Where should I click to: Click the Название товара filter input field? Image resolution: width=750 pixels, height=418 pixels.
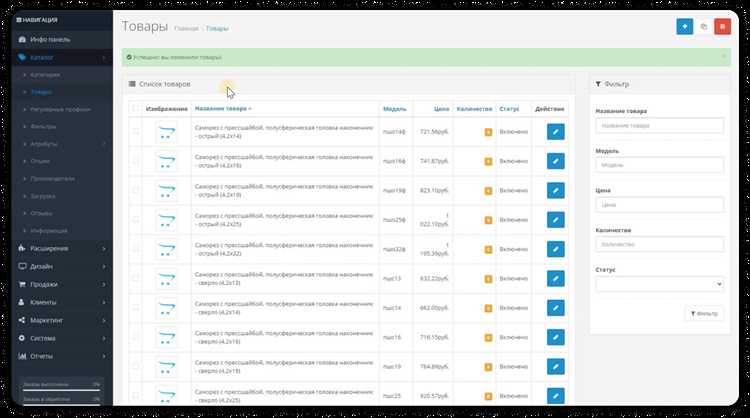pyautogui.click(x=658, y=126)
